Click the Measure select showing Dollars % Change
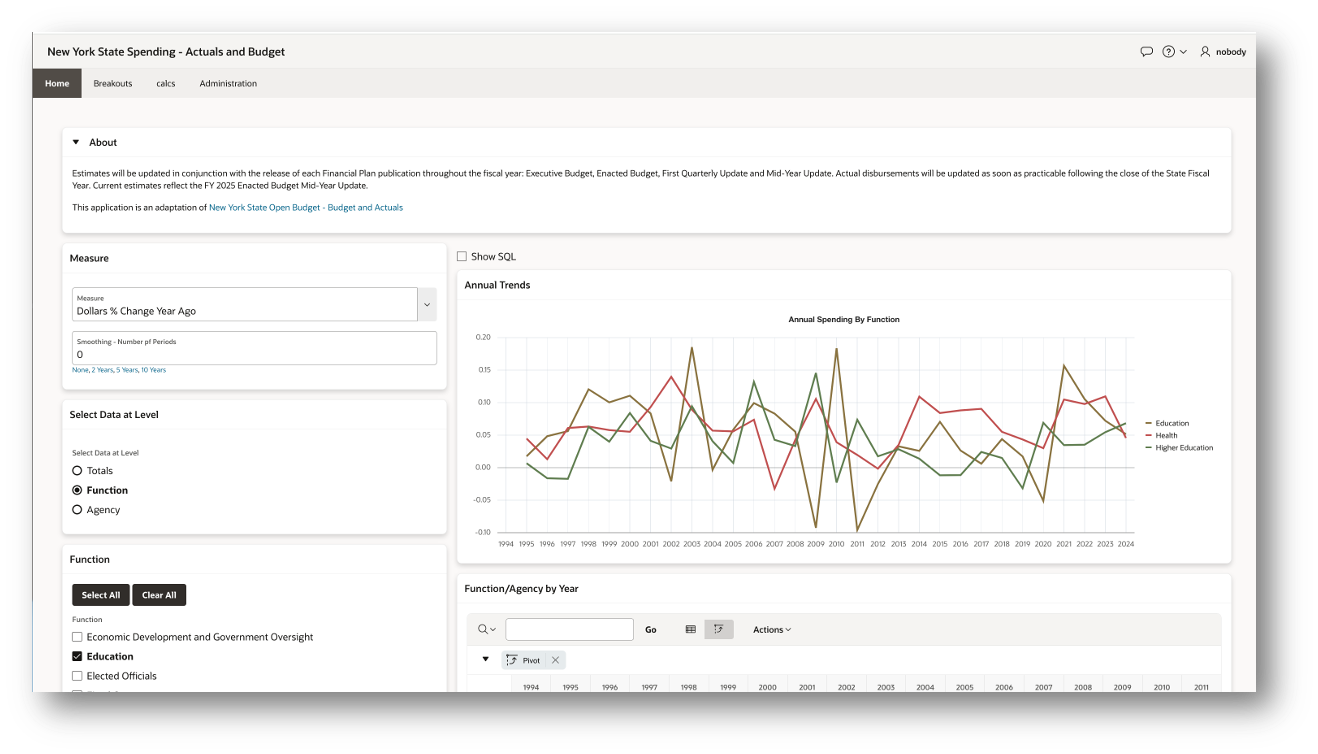Viewport: 1318px width, 754px height. point(245,304)
